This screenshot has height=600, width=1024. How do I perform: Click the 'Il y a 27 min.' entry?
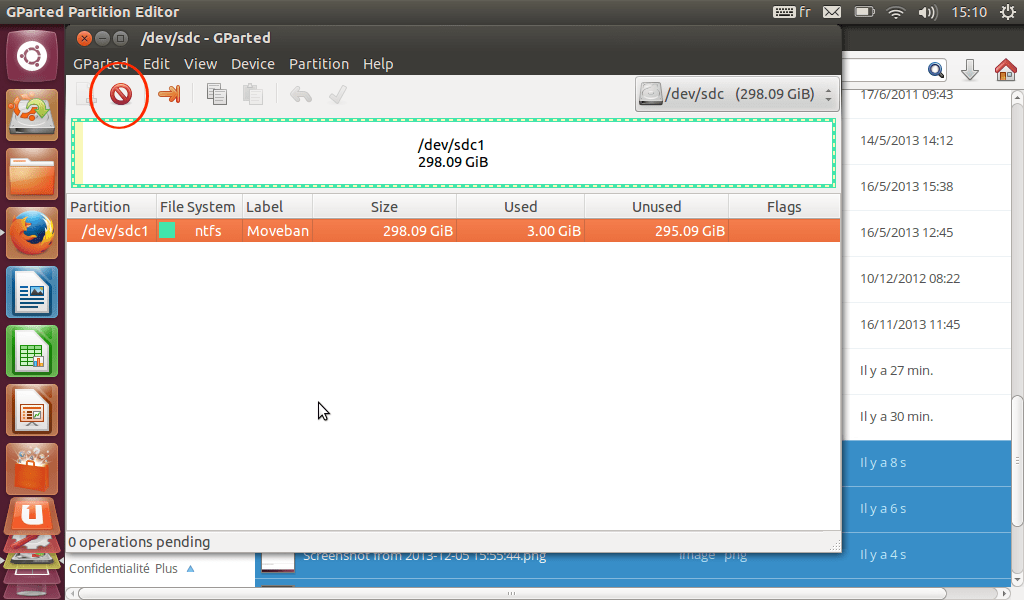(x=896, y=371)
